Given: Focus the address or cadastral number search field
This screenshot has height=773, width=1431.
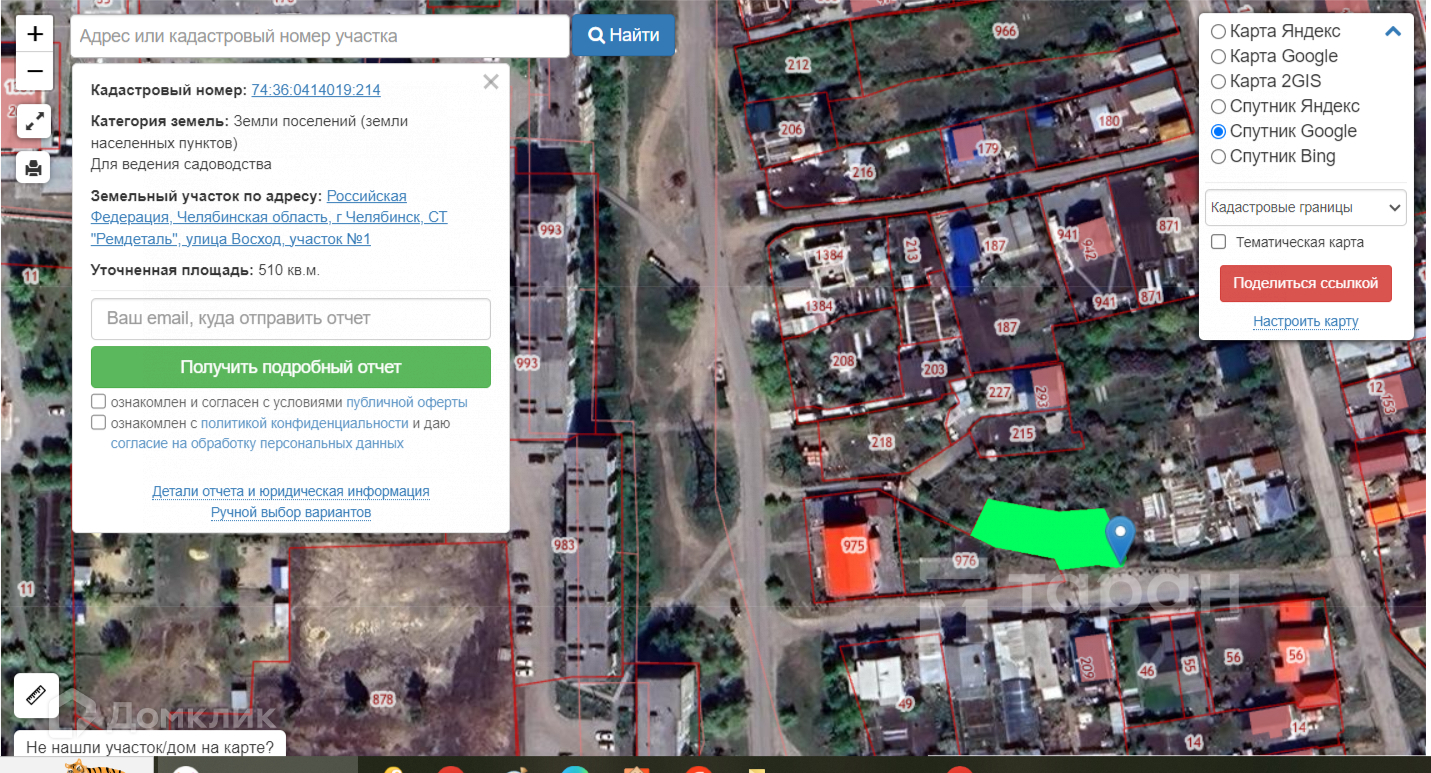Looking at the screenshot, I should coord(320,36).
